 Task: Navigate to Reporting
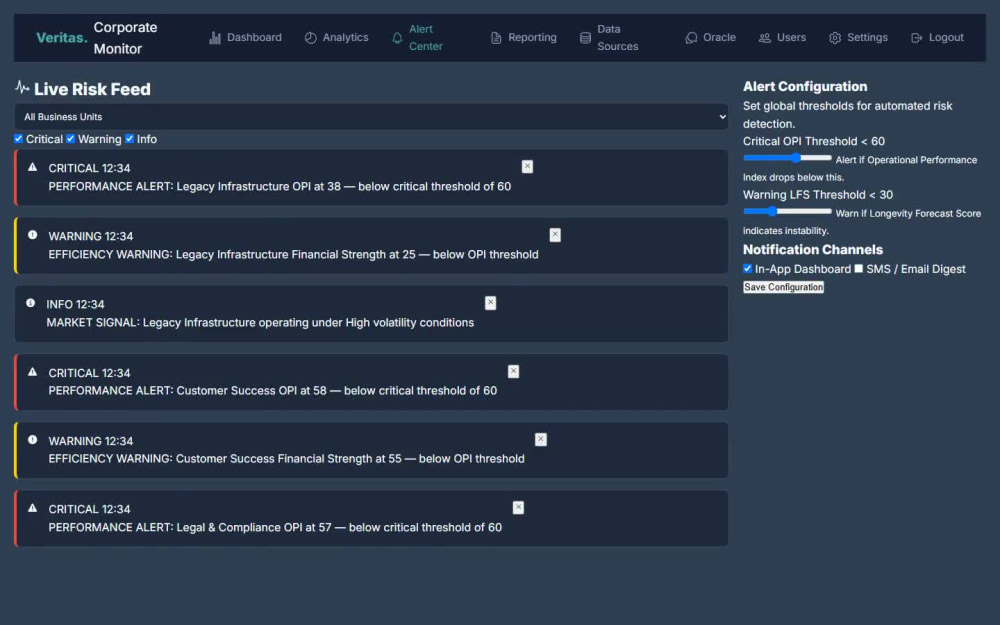tap(524, 38)
